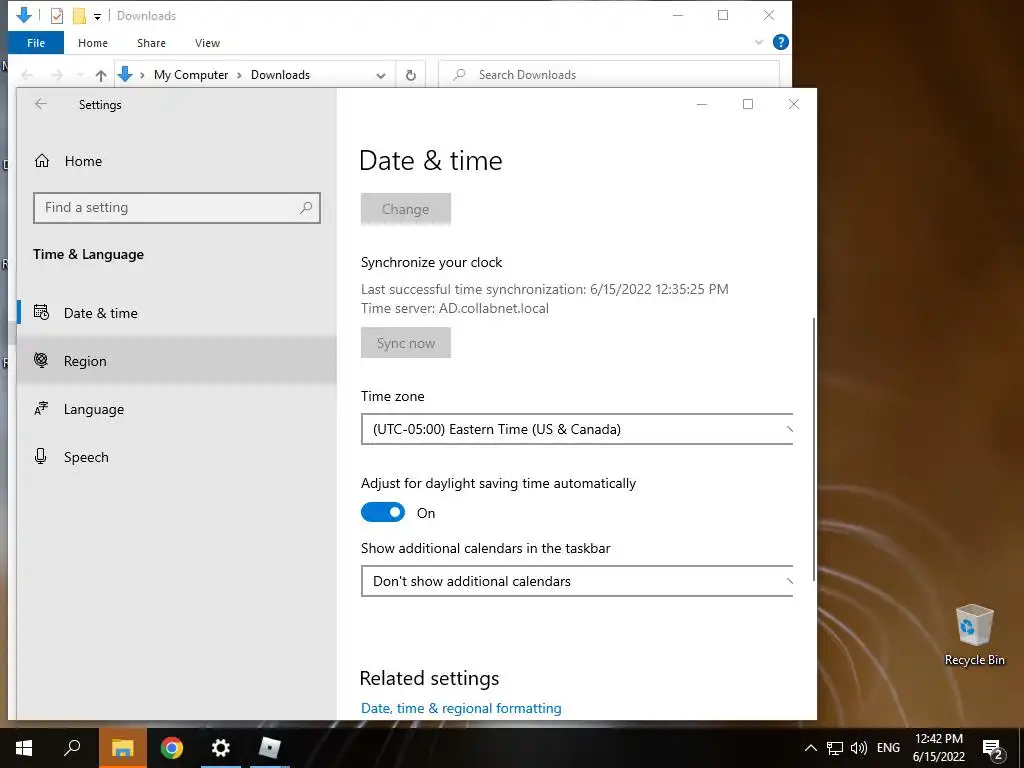The height and width of the screenshot is (768, 1024).
Task: Click Refresh button in File Explorer address bar
Action: tap(411, 75)
